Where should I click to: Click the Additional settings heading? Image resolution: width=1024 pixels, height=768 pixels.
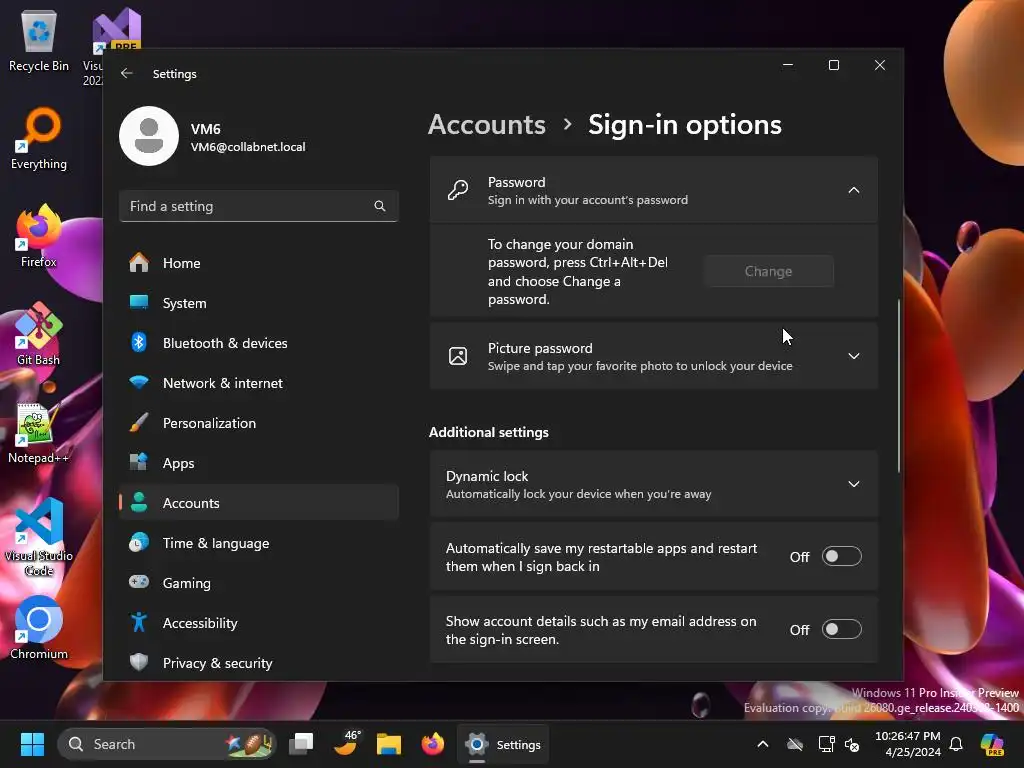pyautogui.click(x=488, y=432)
